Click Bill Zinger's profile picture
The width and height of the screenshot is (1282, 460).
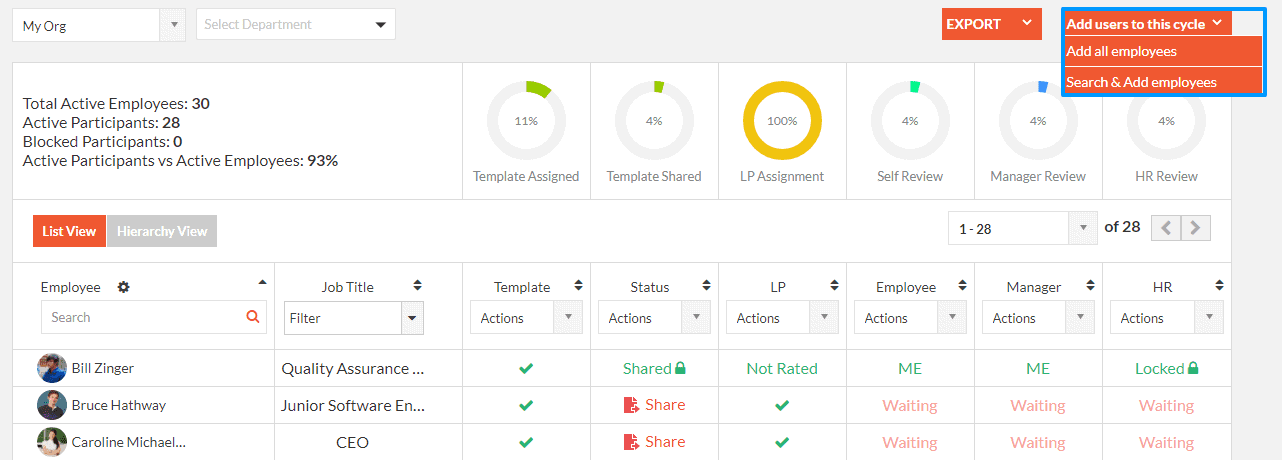pyautogui.click(x=52, y=368)
